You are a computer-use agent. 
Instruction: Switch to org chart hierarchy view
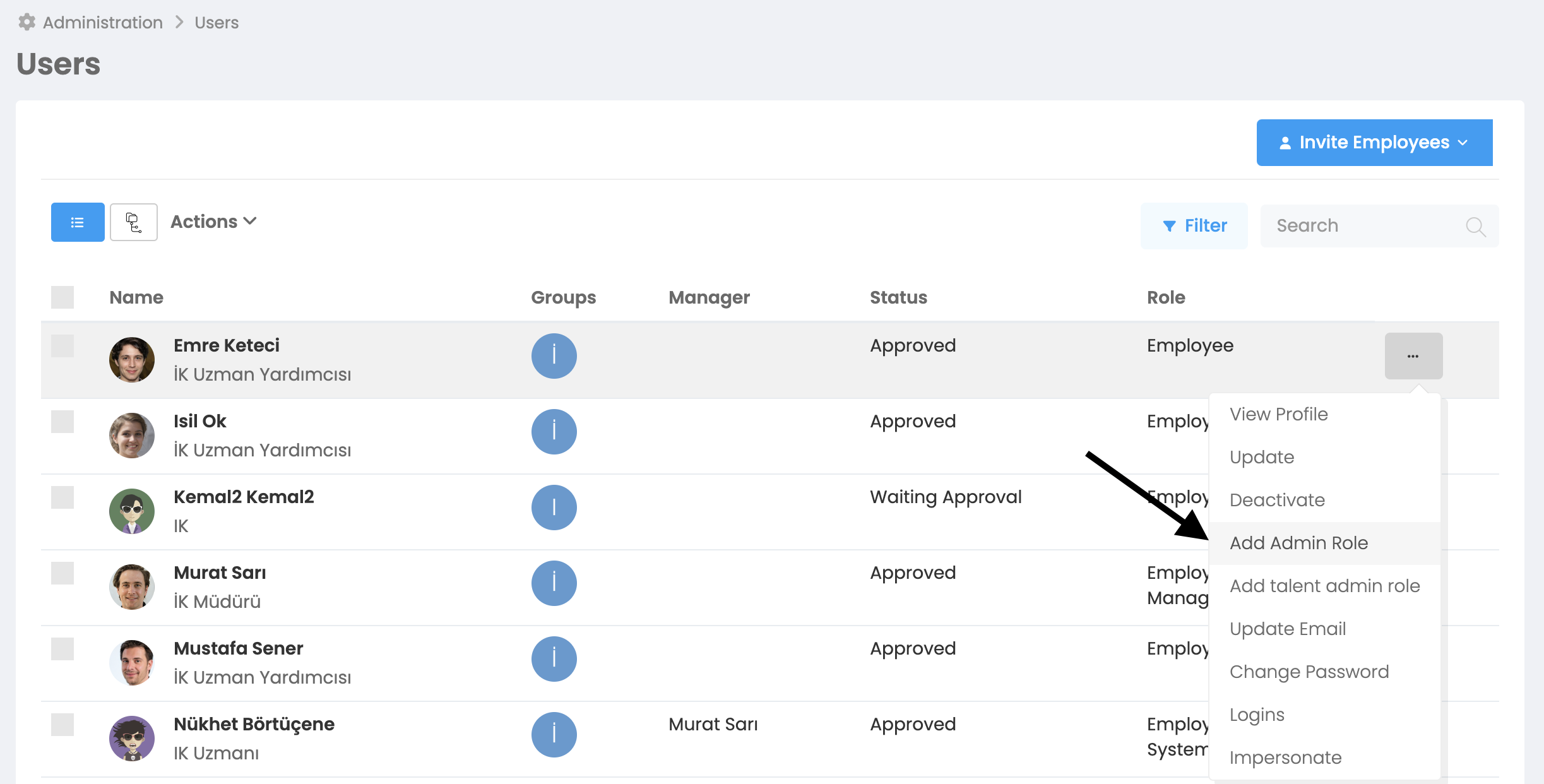coord(134,222)
